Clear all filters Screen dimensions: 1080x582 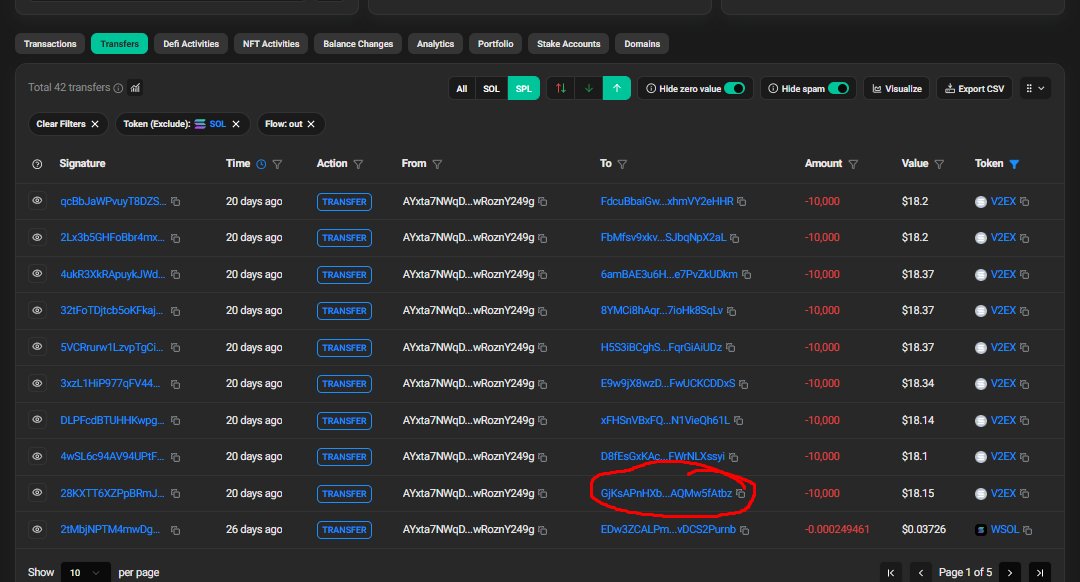tap(68, 124)
